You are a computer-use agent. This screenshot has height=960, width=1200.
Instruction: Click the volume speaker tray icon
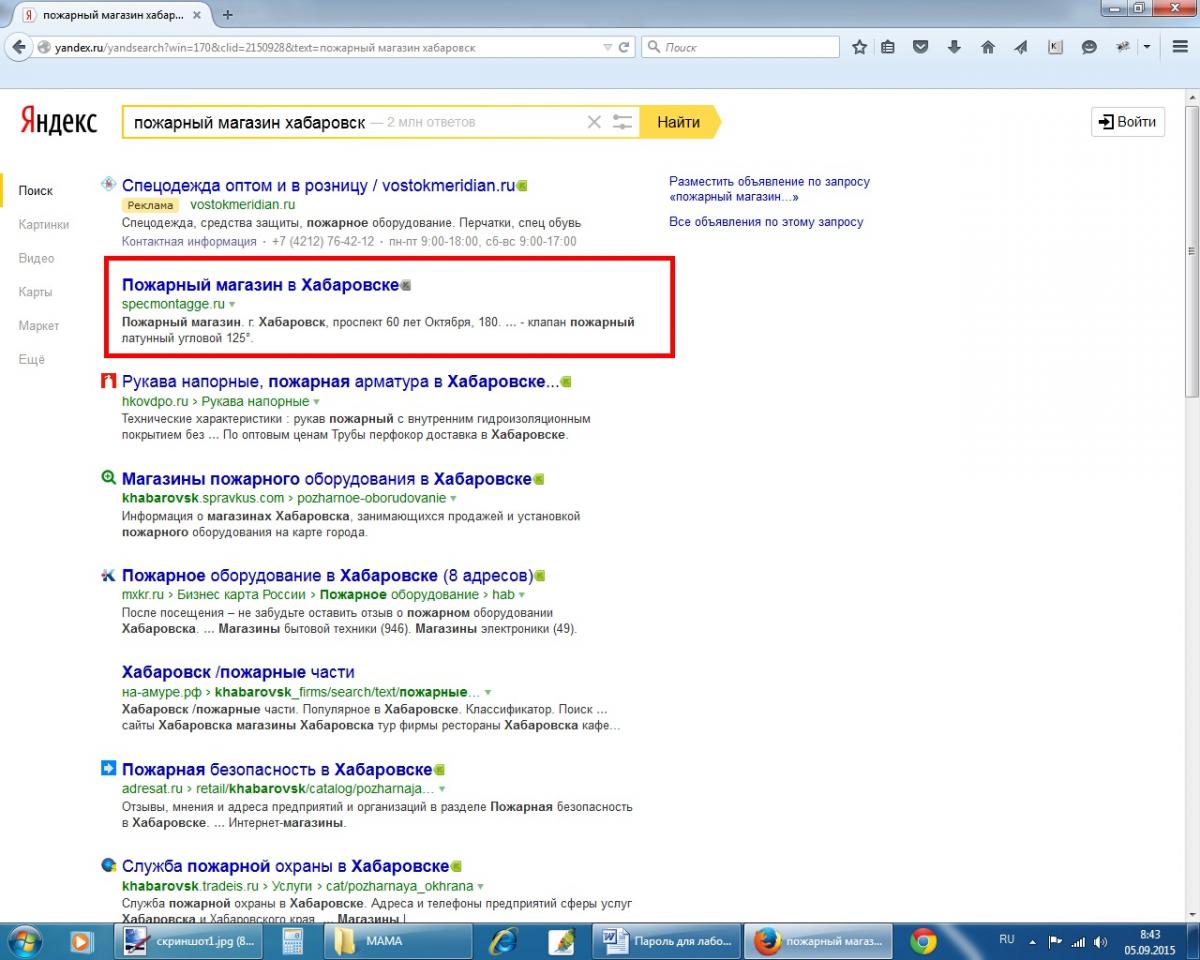1101,942
